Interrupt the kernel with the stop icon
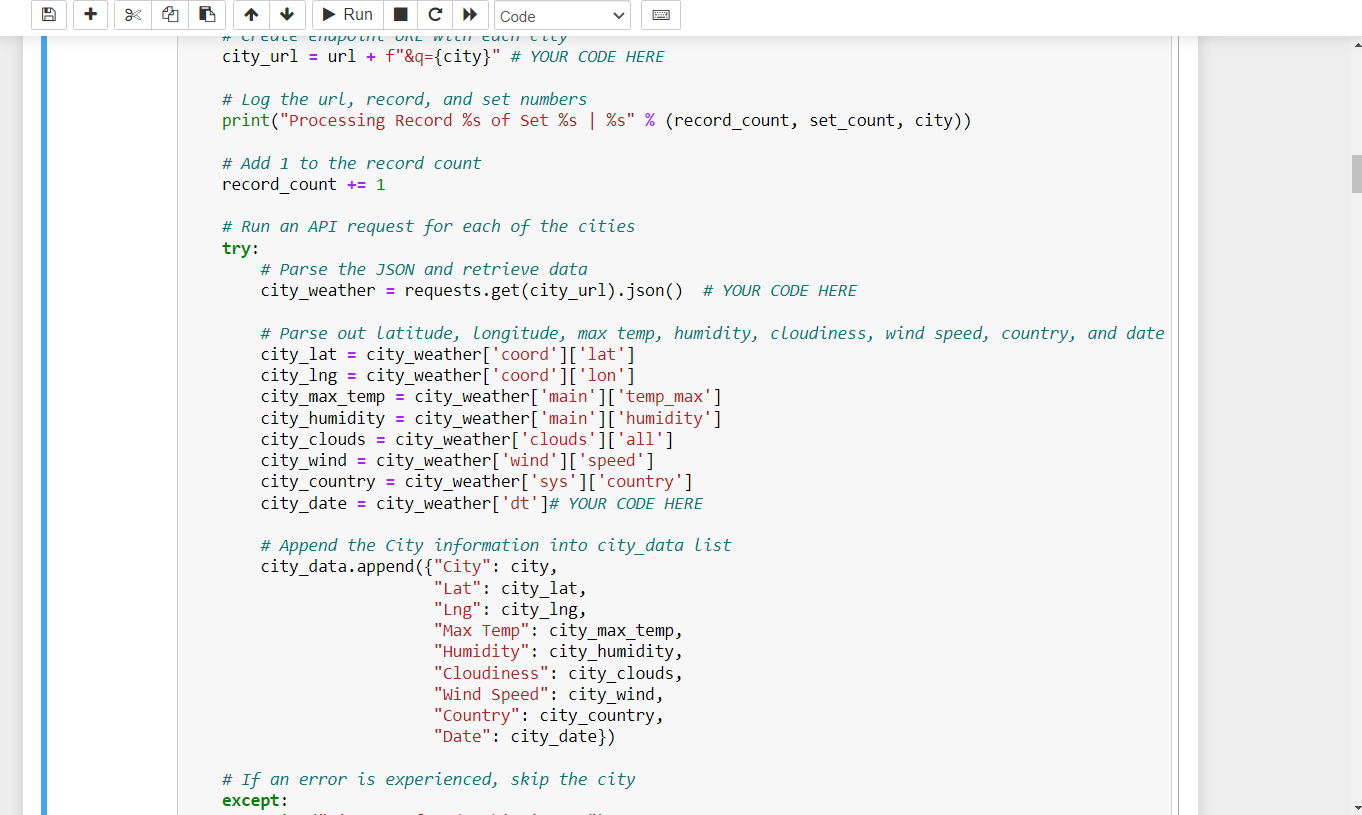This screenshot has height=815, width=1362. click(400, 15)
